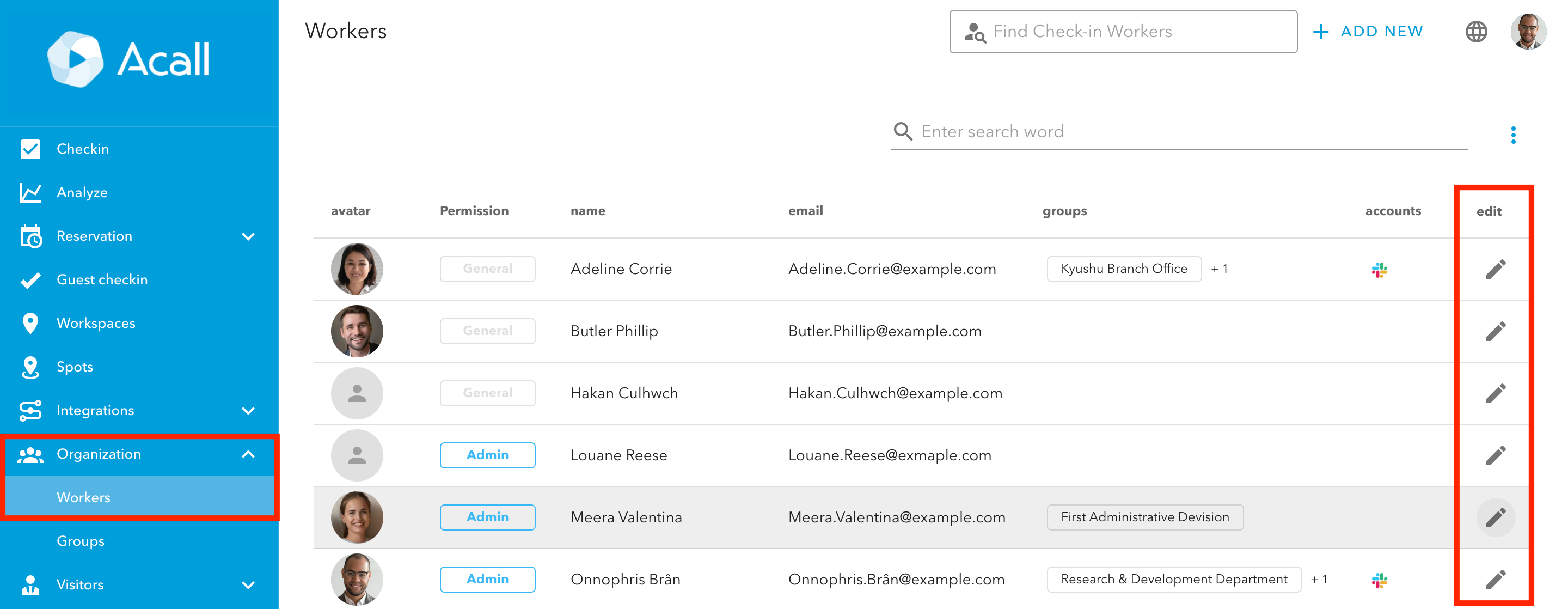Edit Louane Reese with the pencil icon
Screen dimensions: 1568x609
click(1496, 455)
